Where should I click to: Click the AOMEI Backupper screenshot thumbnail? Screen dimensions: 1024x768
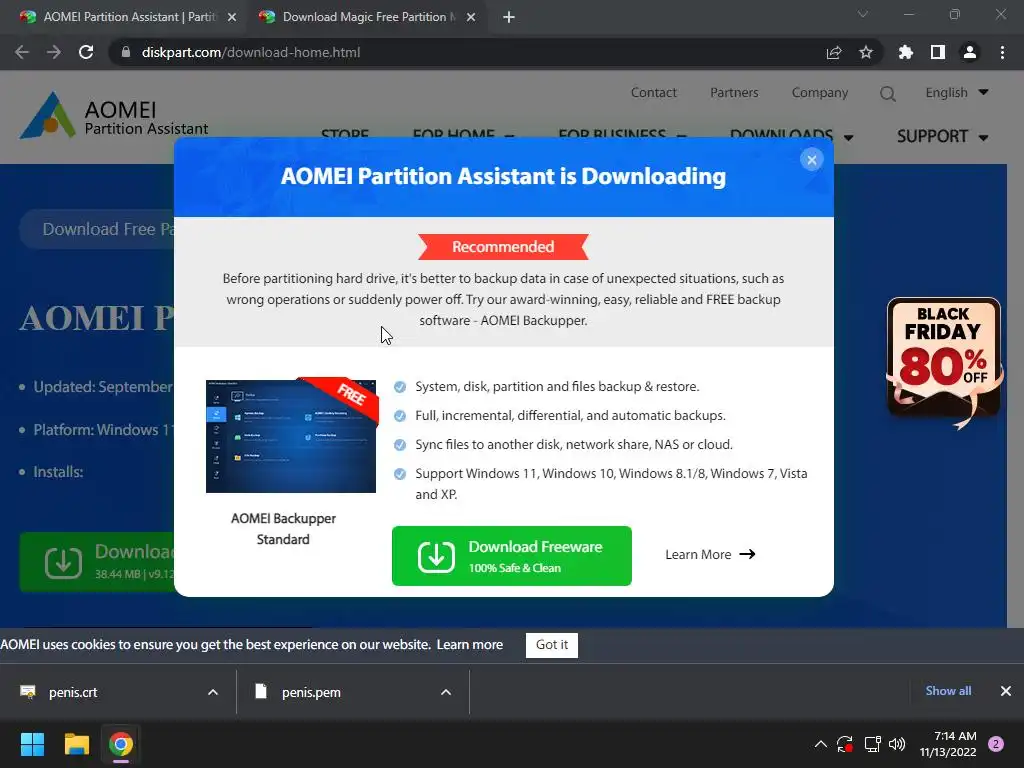tap(291, 436)
